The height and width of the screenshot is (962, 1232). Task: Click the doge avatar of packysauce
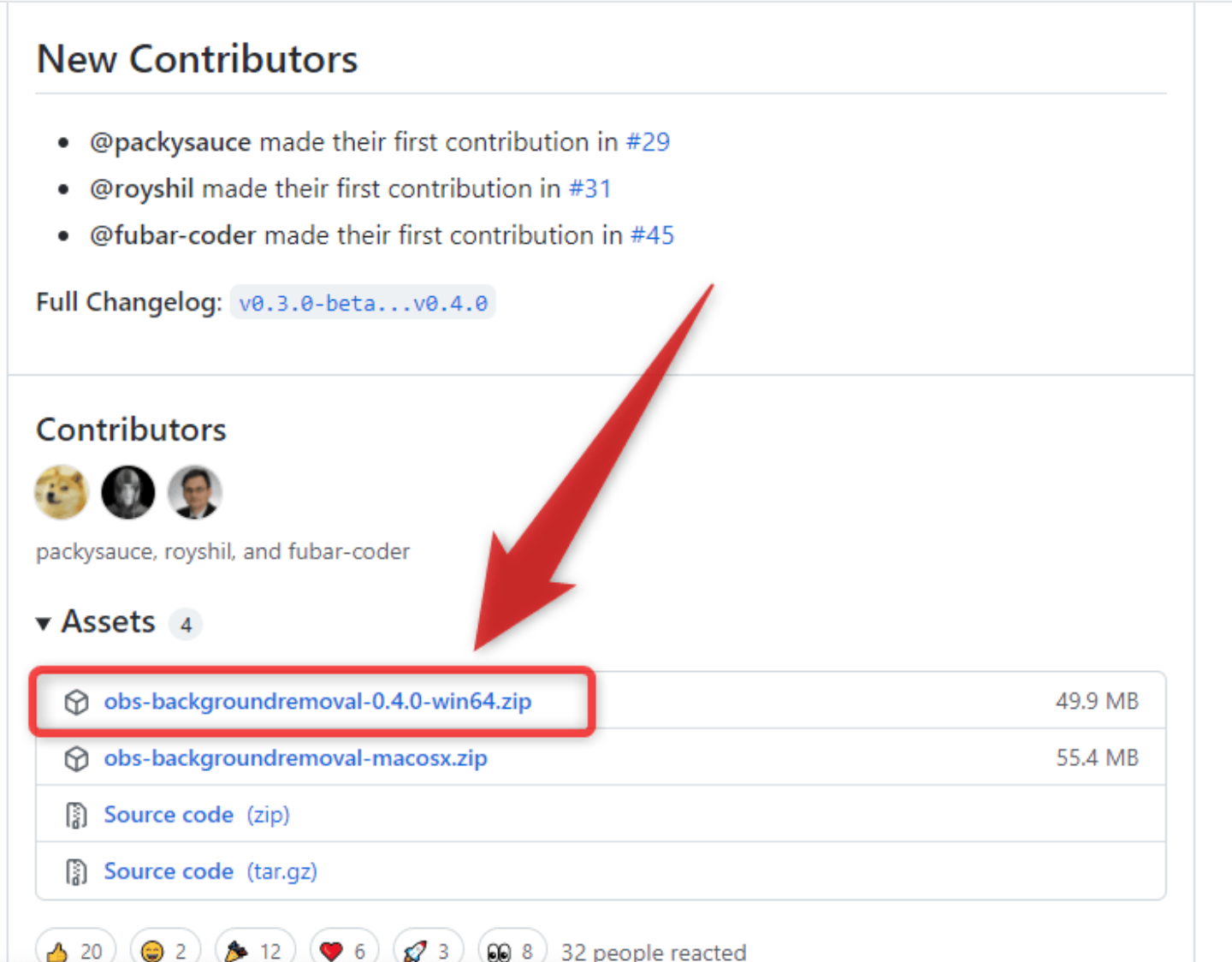[x=62, y=492]
